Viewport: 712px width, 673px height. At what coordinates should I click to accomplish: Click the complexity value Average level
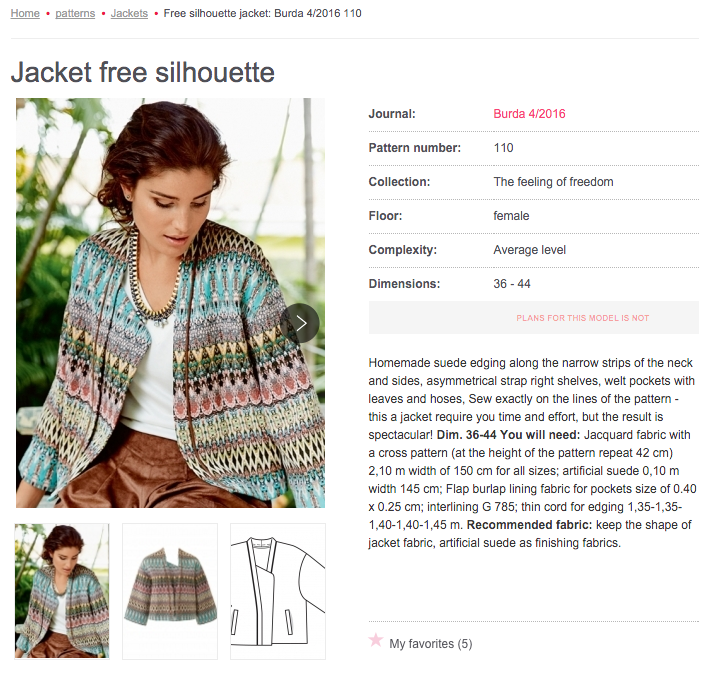tap(529, 250)
